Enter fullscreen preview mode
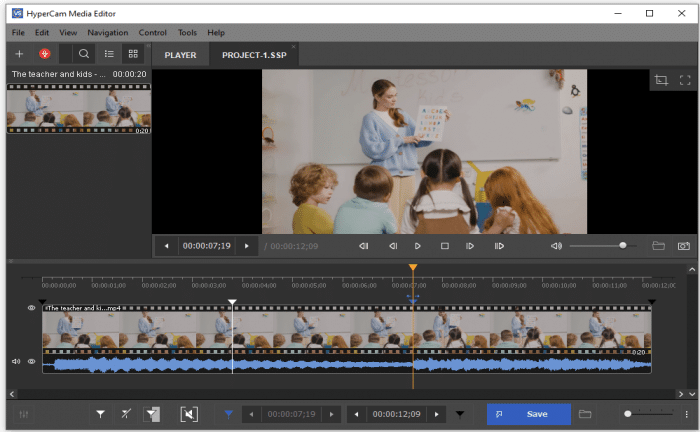 pyautogui.click(x=685, y=80)
